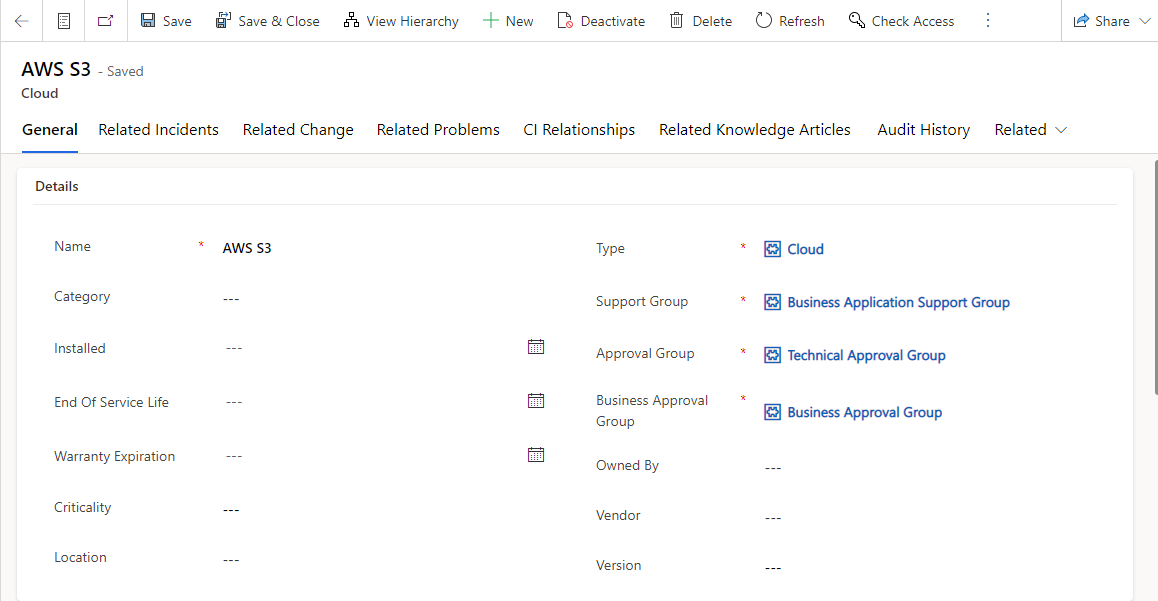Click the Cloud subtitle under AWS S3
The height and width of the screenshot is (601, 1158).
point(40,94)
